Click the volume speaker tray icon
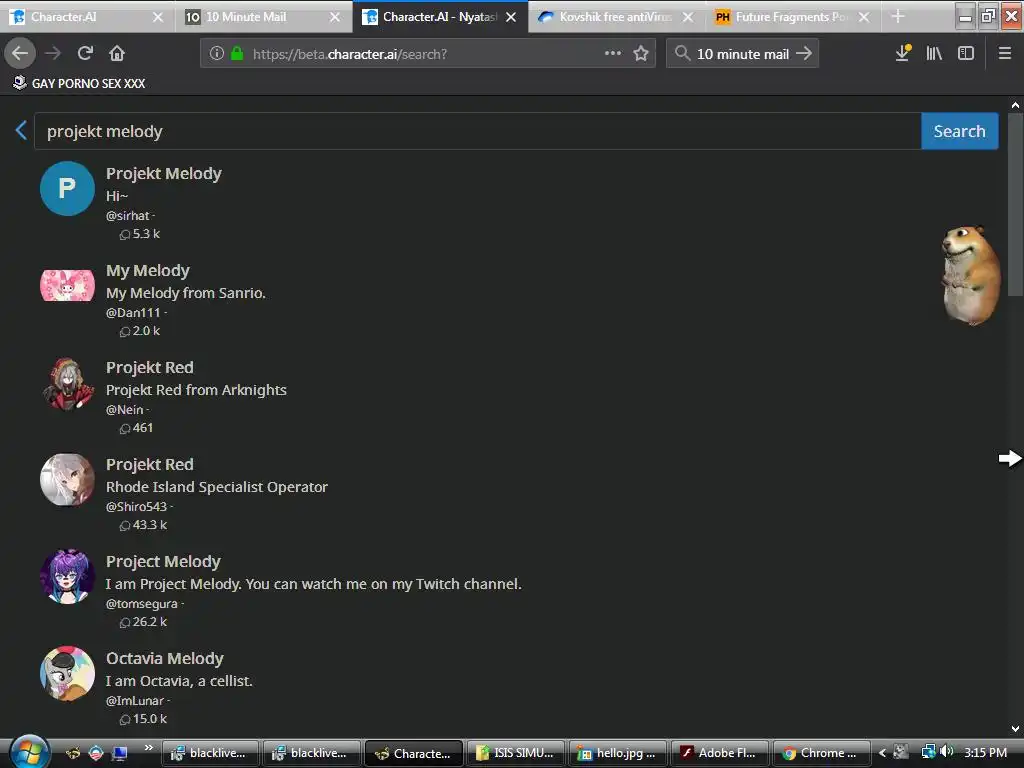Screen dimensions: 1024x768 [x=947, y=752]
